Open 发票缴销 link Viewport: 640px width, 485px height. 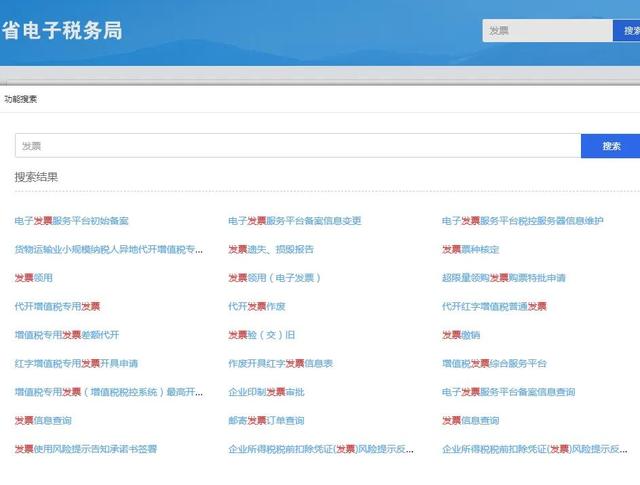pos(461,335)
